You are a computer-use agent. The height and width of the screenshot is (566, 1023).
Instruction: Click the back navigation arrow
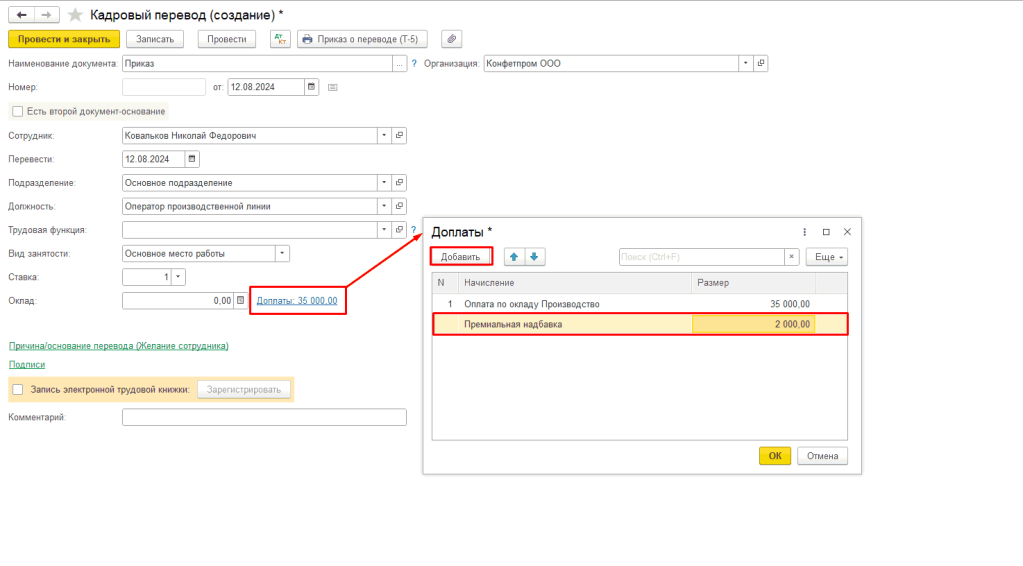point(21,15)
